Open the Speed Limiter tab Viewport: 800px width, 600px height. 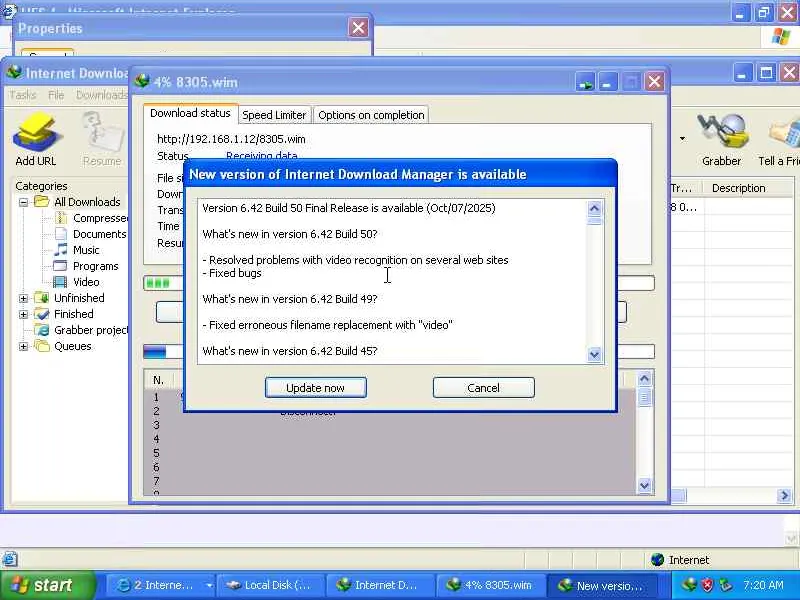[274, 115]
